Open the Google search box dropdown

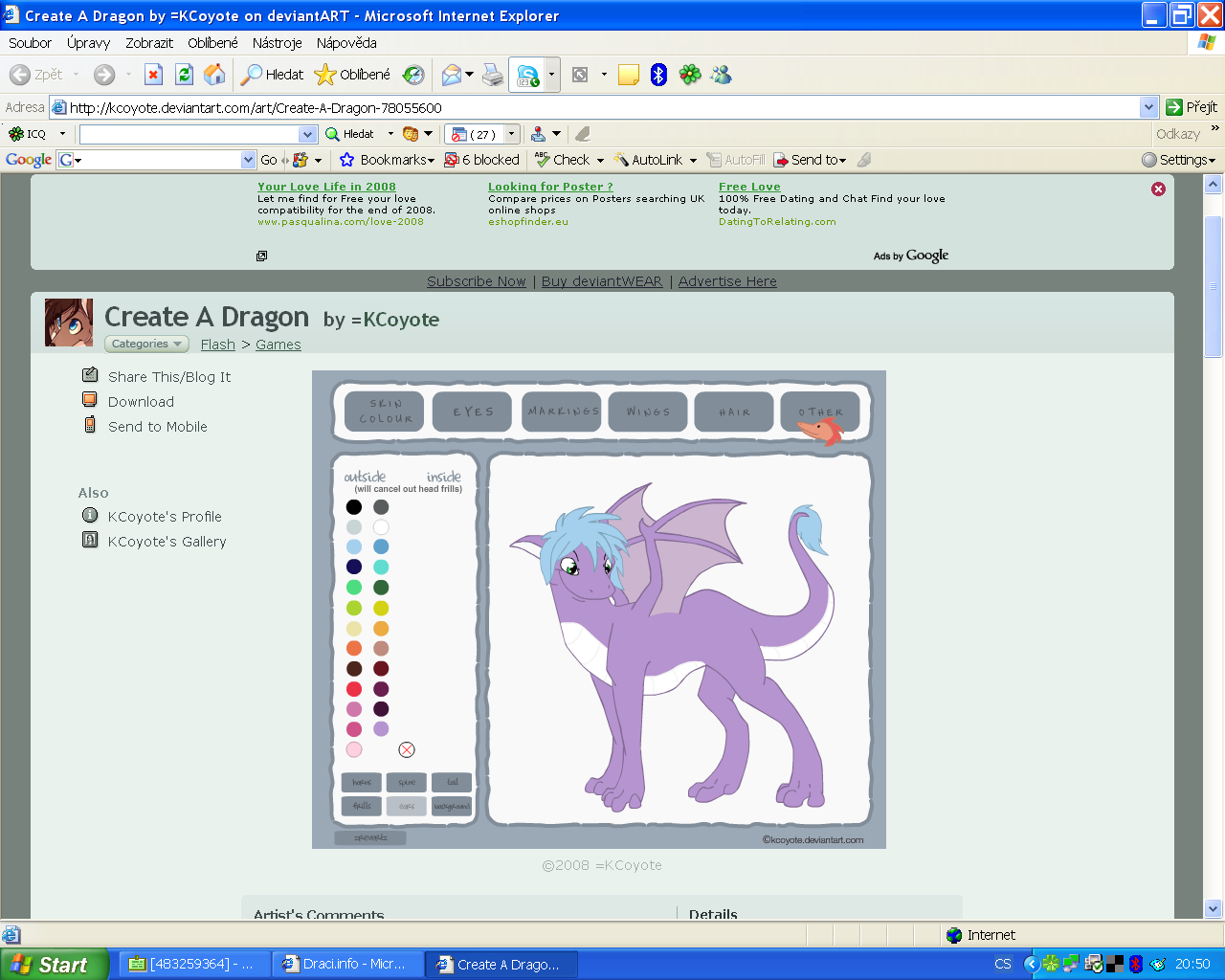[x=249, y=160]
